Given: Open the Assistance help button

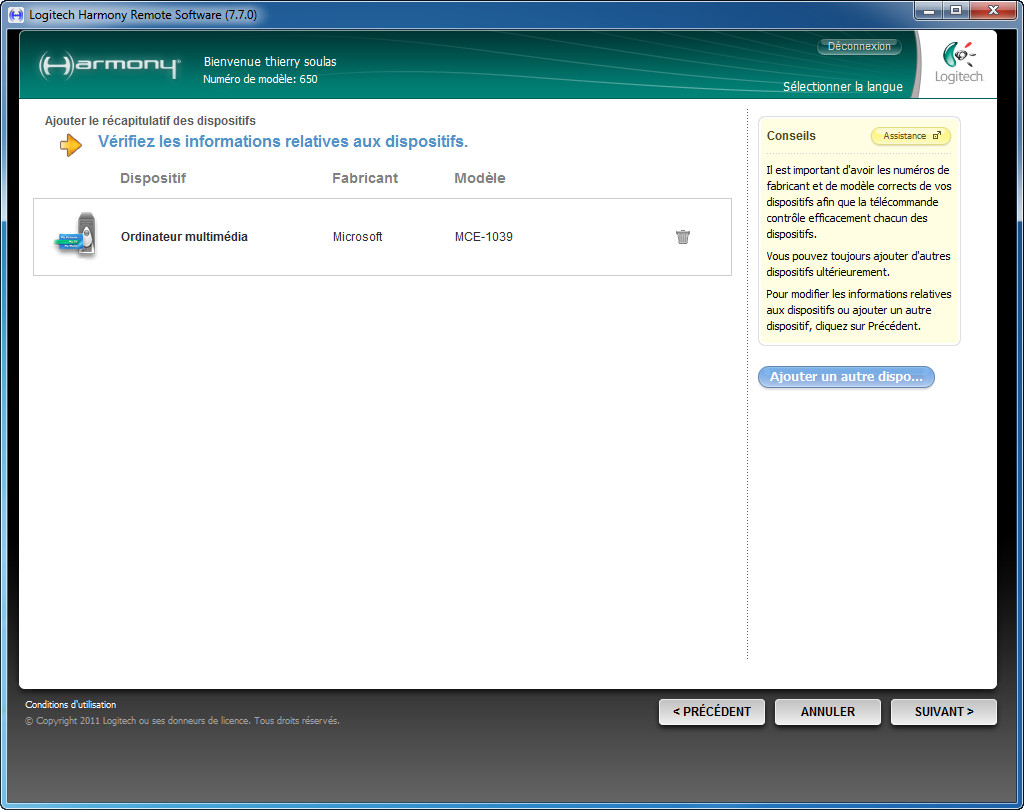Looking at the screenshot, I should click(x=911, y=136).
